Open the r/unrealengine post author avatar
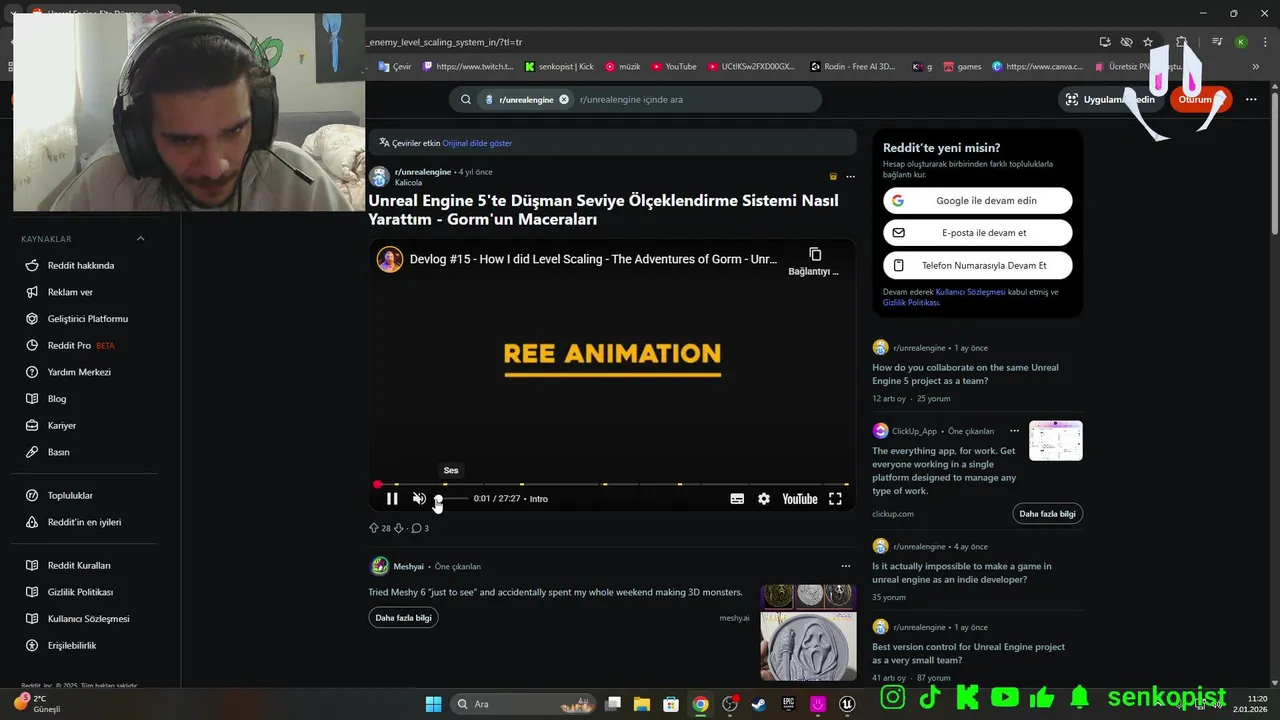Screen dimensions: 1280x720 click(379, 177)
